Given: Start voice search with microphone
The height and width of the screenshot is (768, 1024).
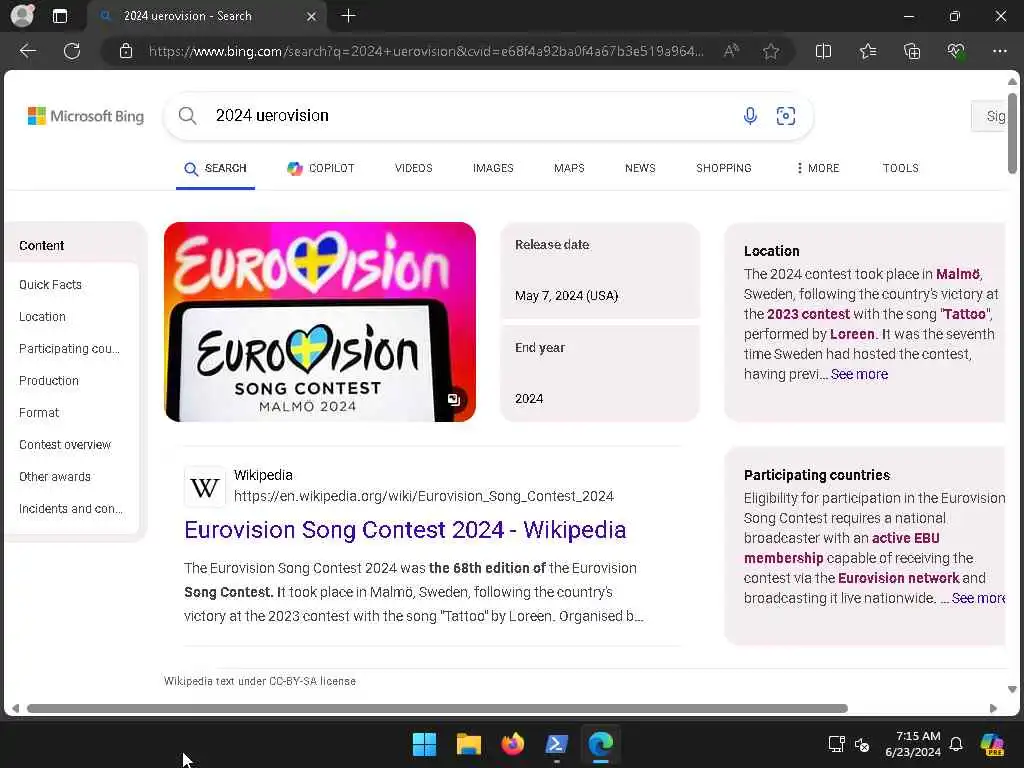Looking at the screenshot, I should pyautogui.click(x=750, y=116).
